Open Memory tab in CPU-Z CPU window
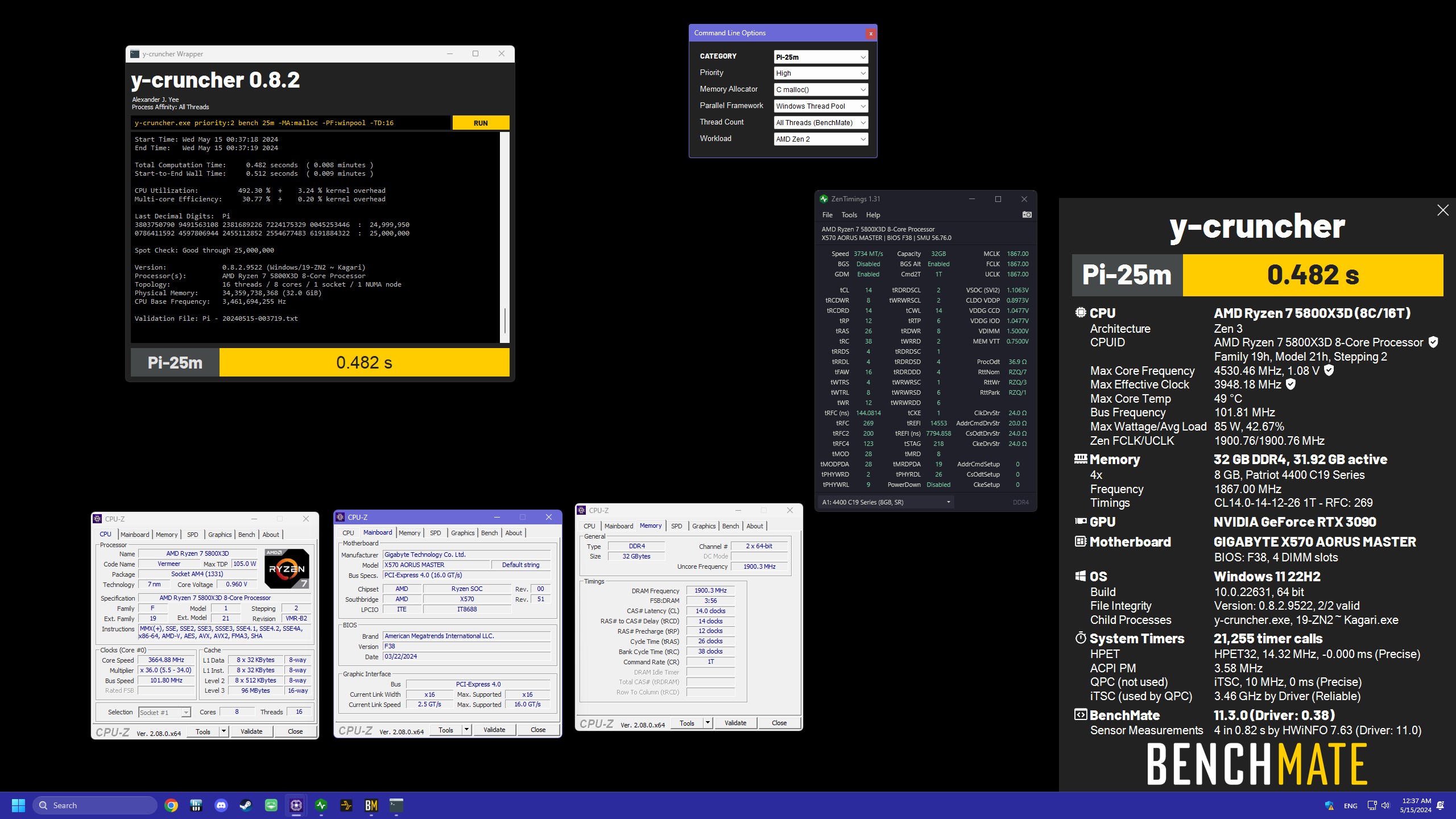The height and width of the screenshot is (819, 1456). (166, 535)
